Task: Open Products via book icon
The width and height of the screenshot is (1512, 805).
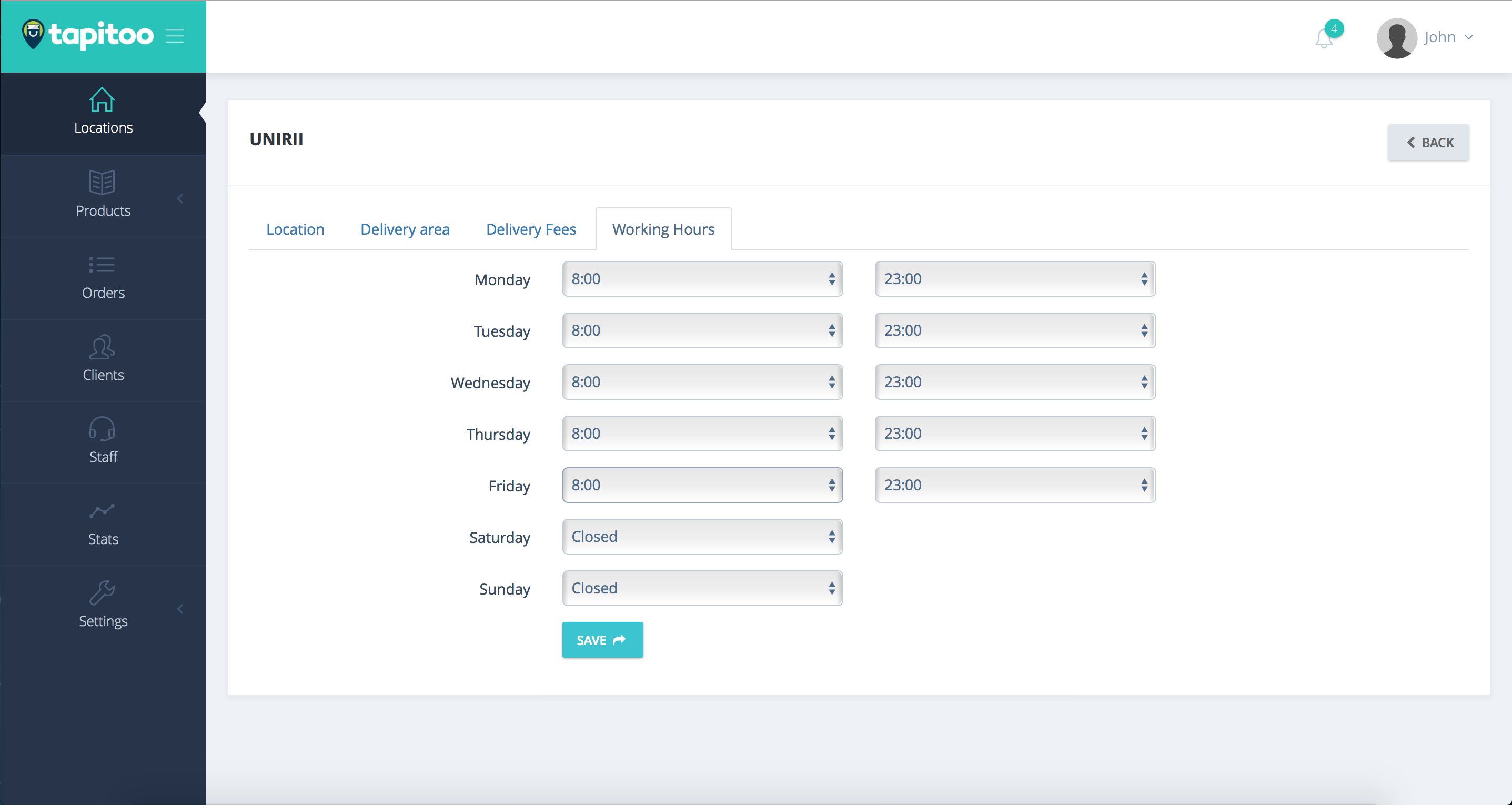Action: [102, 183]
